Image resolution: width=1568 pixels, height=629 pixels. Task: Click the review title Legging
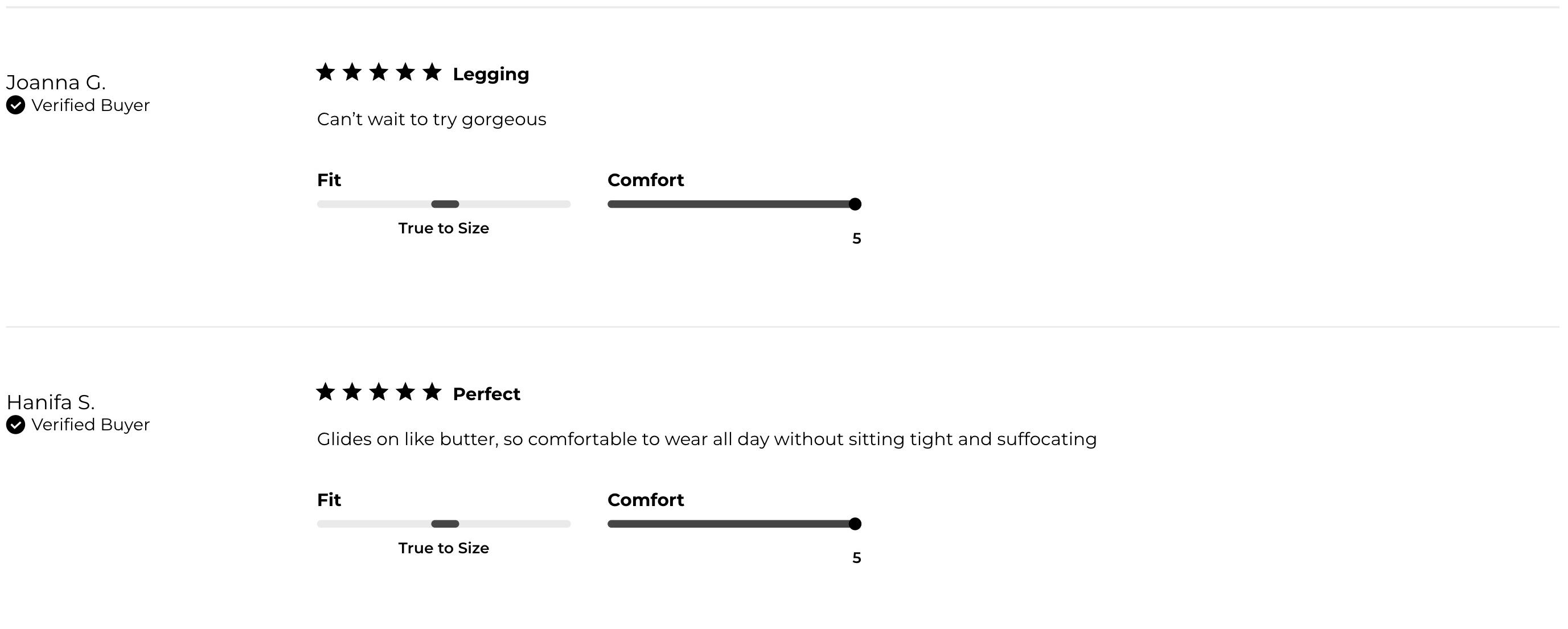point(491,74)
